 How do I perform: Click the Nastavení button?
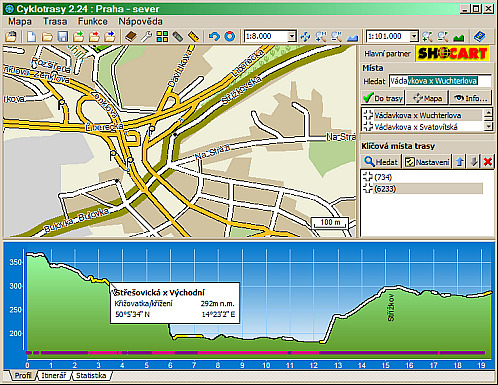tap(427, 162)
